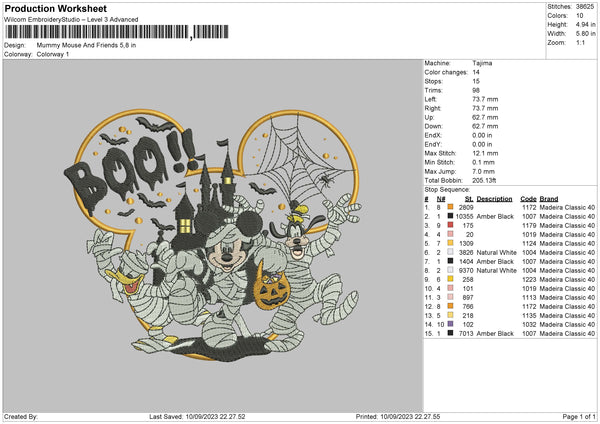
Task: Click the orange swatch in stop row 1
Action: (x=450, y=207)
